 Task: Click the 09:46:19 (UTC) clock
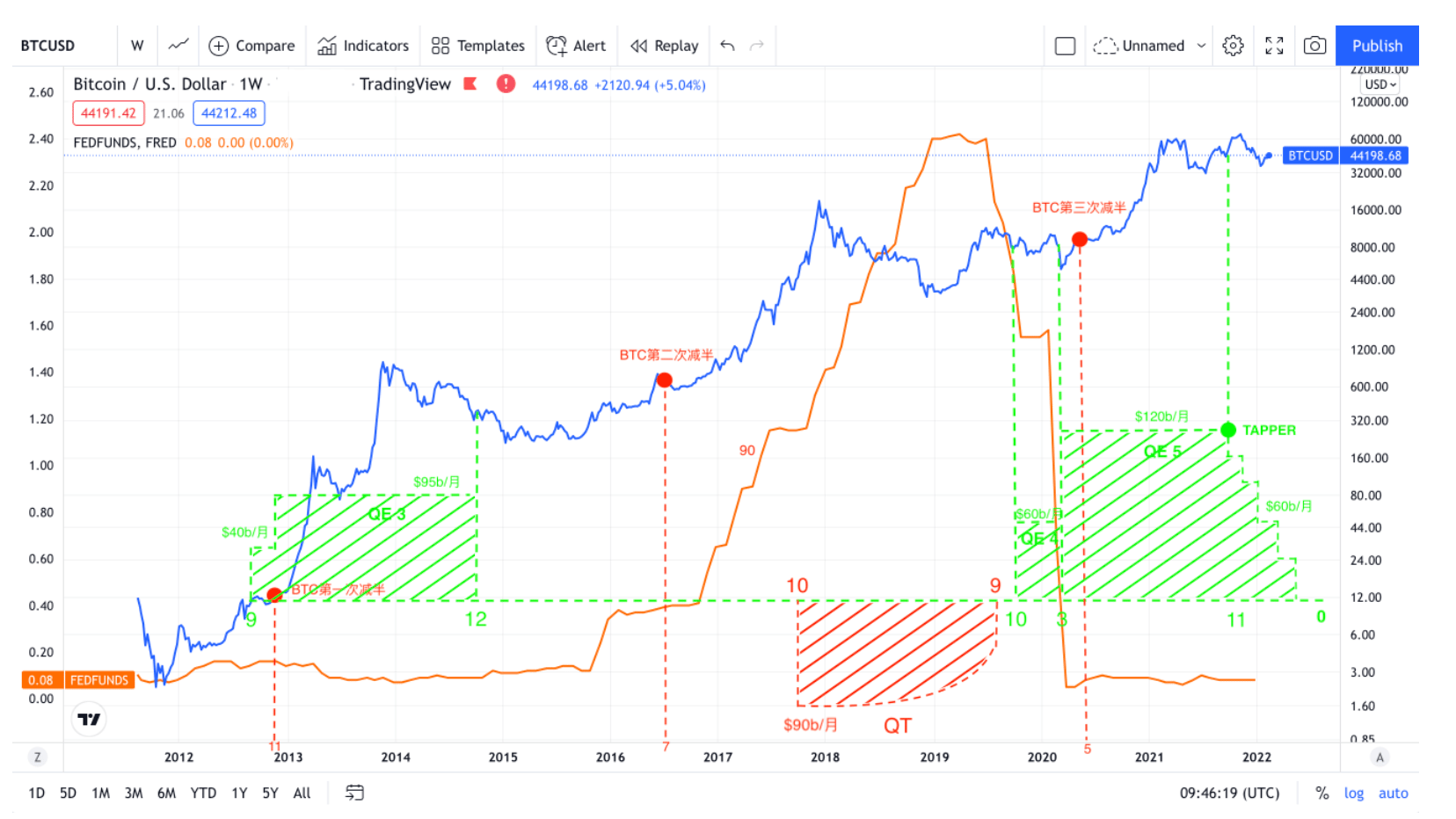[1229, 793]
